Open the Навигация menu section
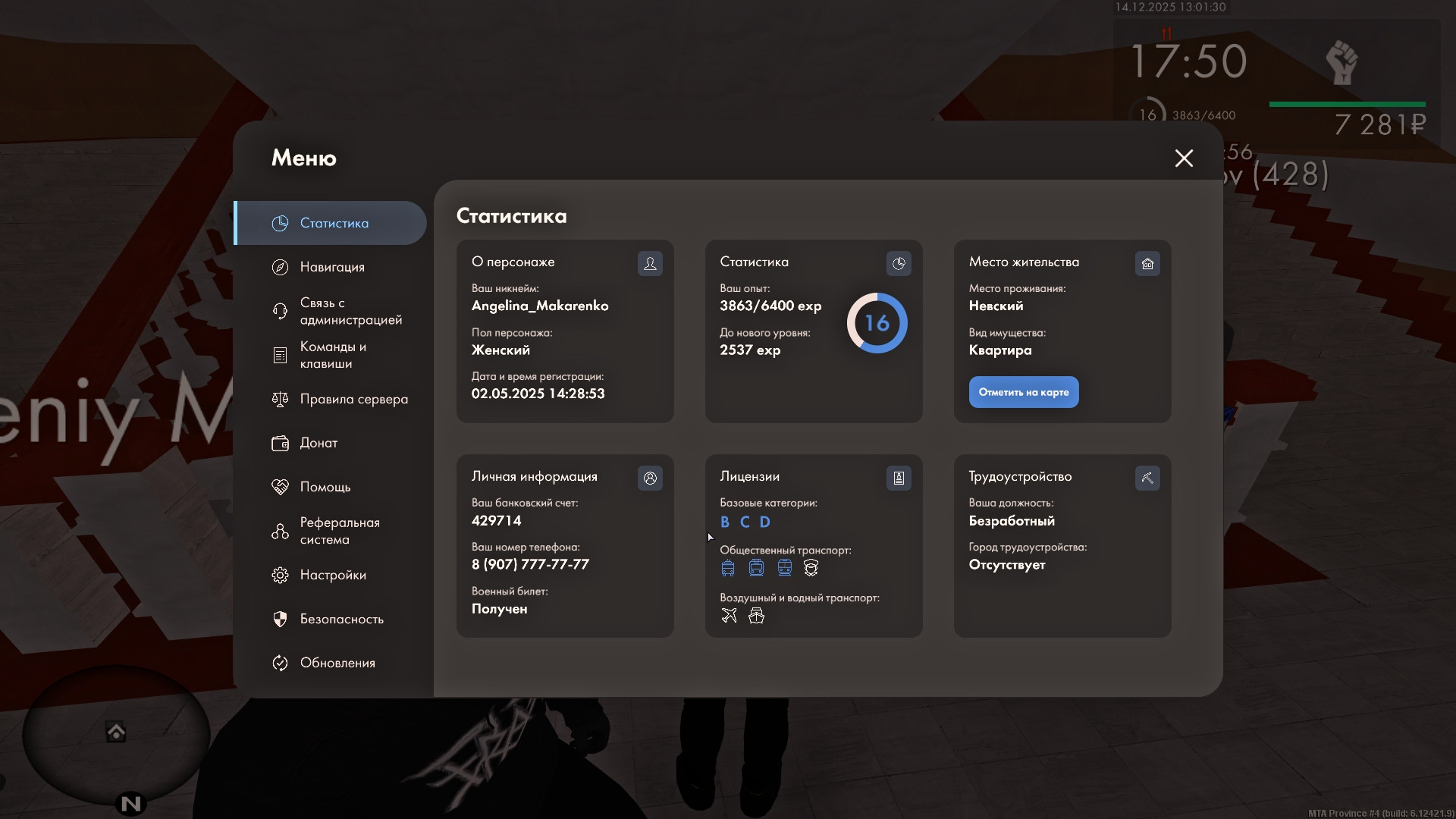Viewport: 1456px width, 819px height. pyautogui.click(x=331, y=267)
